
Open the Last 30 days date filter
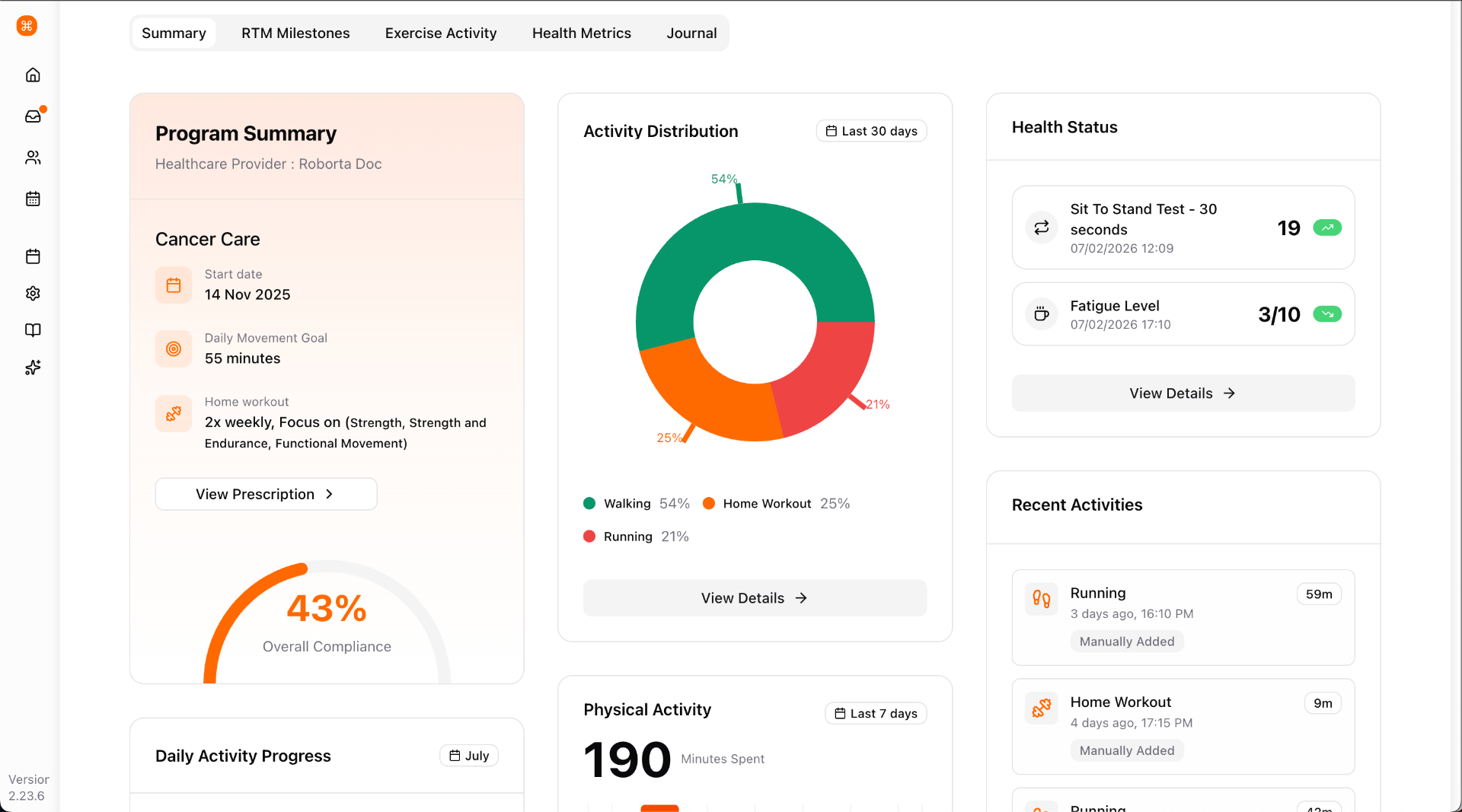pos(872,131)
